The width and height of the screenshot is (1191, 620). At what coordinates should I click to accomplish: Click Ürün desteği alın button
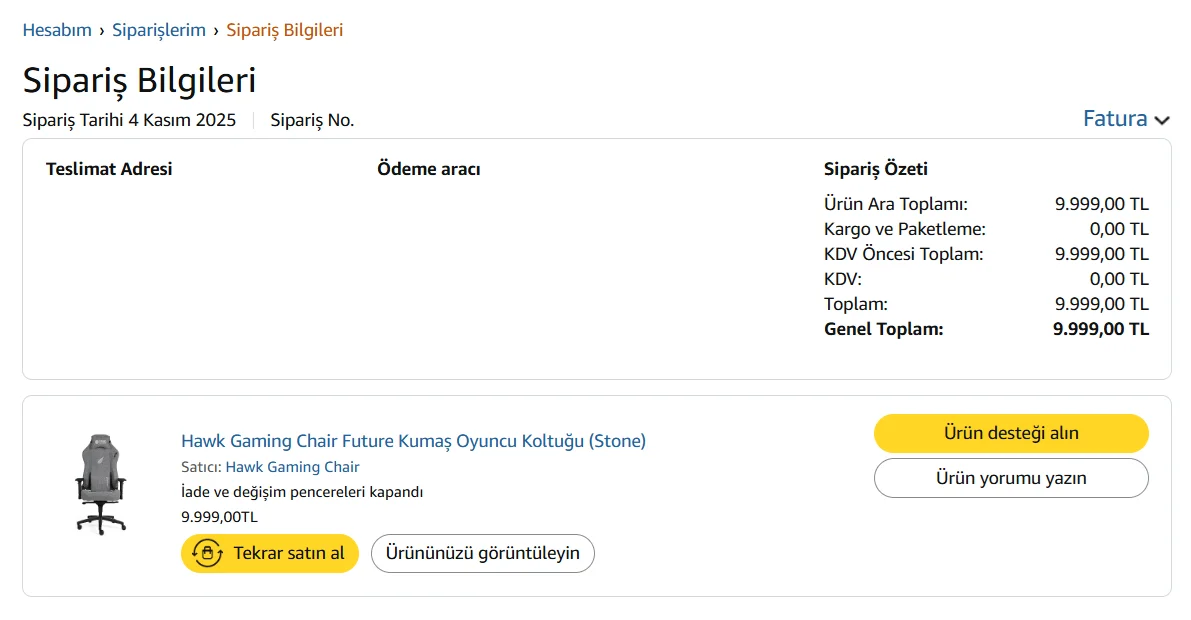1011,433
